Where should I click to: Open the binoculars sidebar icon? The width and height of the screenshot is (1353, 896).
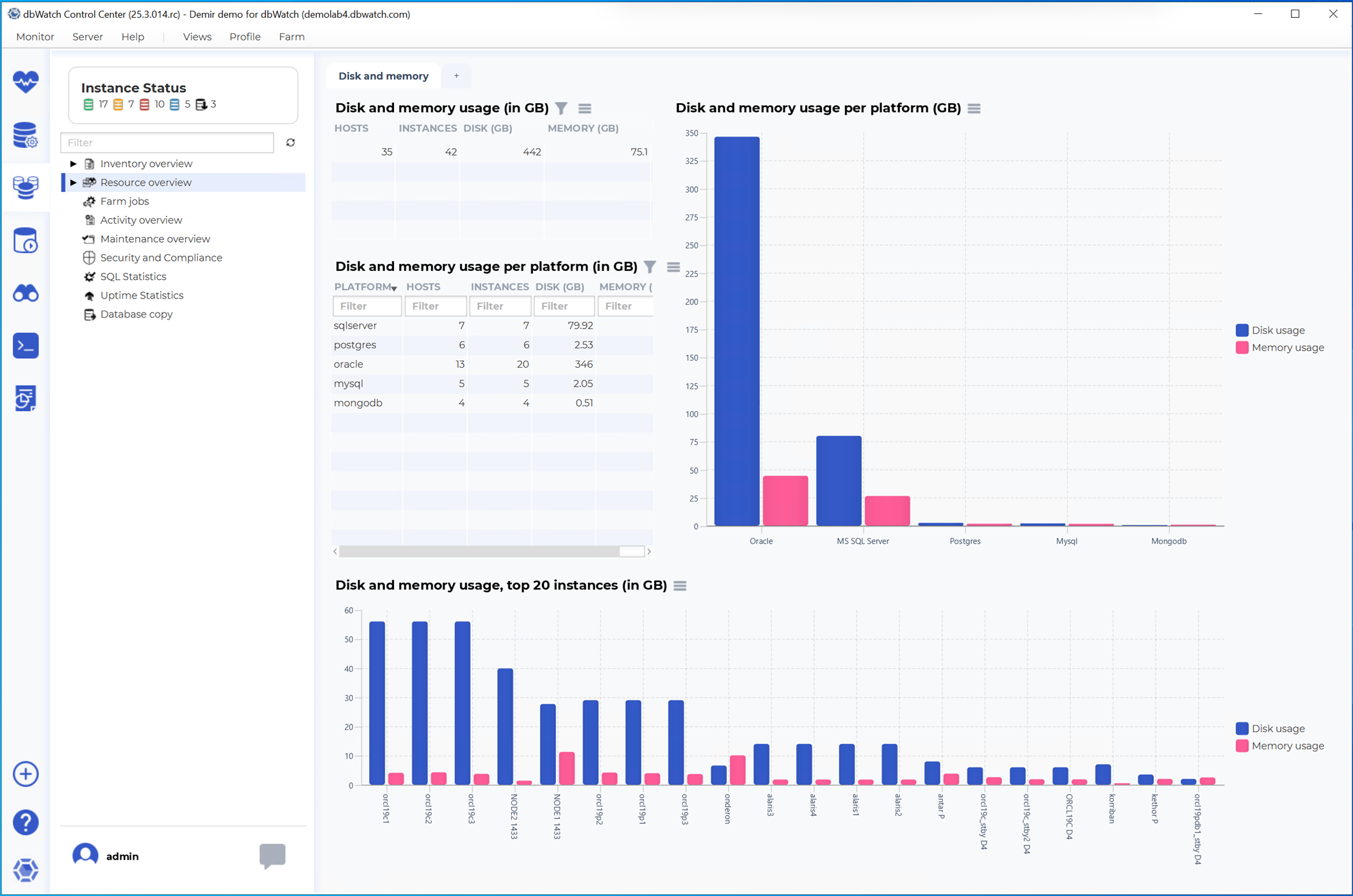[26, 293]
